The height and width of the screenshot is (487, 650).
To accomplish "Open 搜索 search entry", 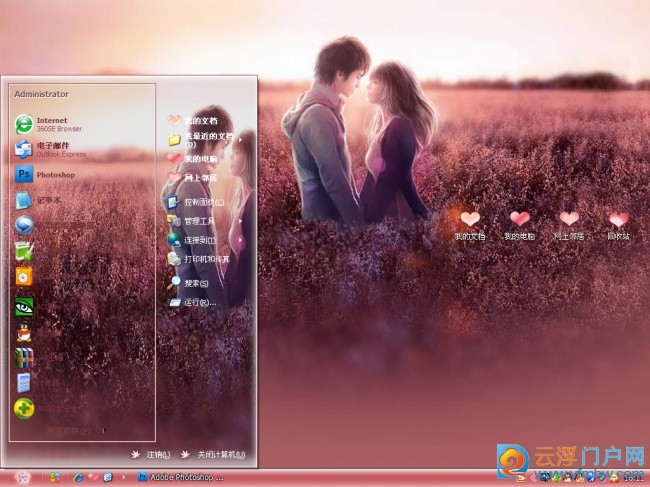I will point(188,283).
